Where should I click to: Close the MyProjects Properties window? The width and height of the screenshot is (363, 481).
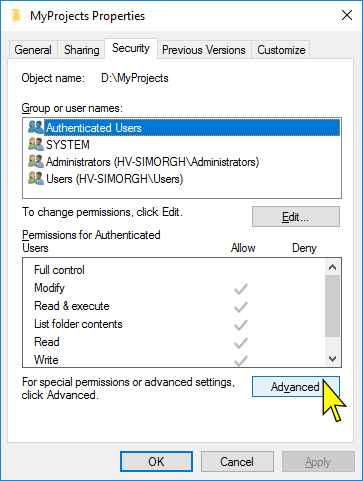click(347, 15)
